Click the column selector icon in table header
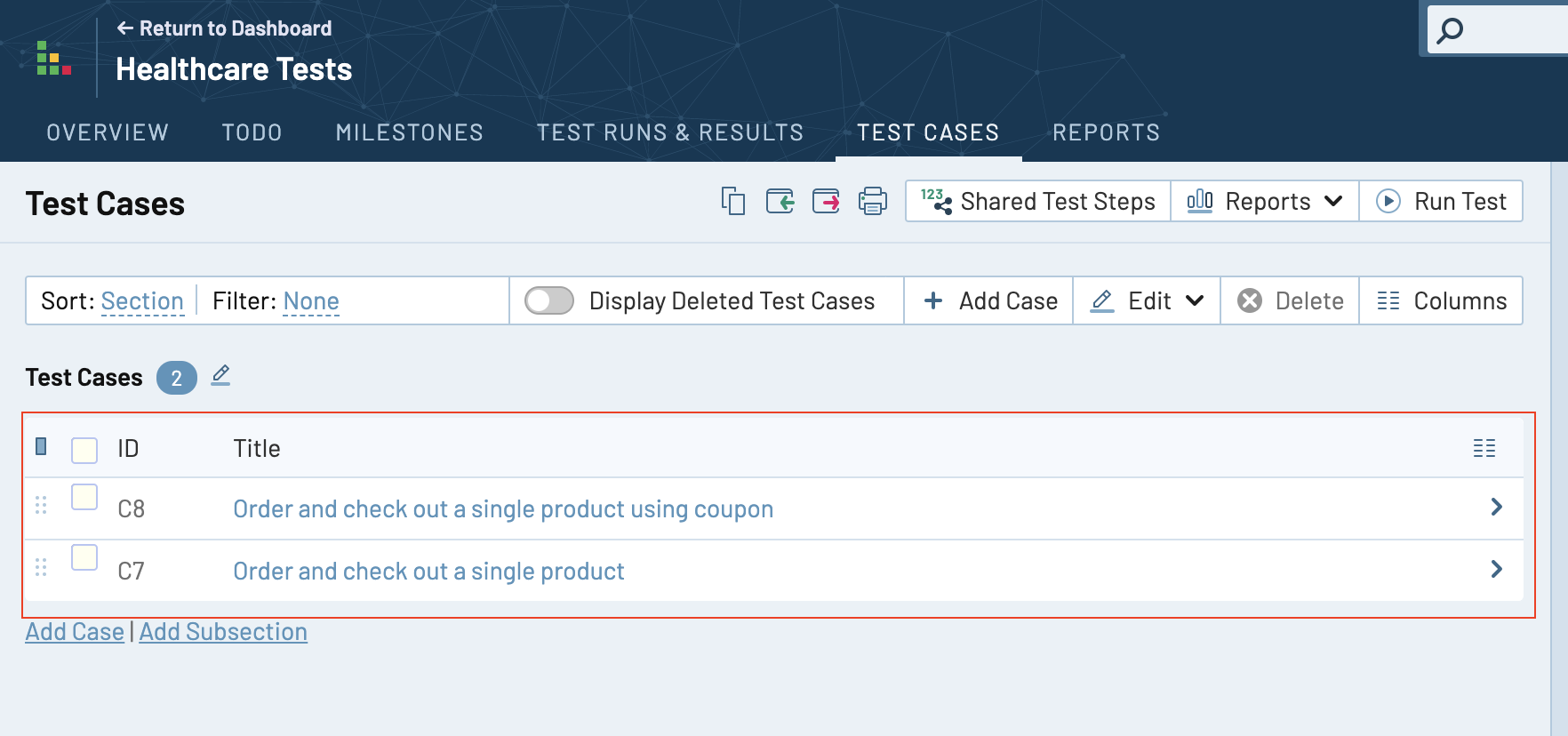 [x=1484, y=448]
